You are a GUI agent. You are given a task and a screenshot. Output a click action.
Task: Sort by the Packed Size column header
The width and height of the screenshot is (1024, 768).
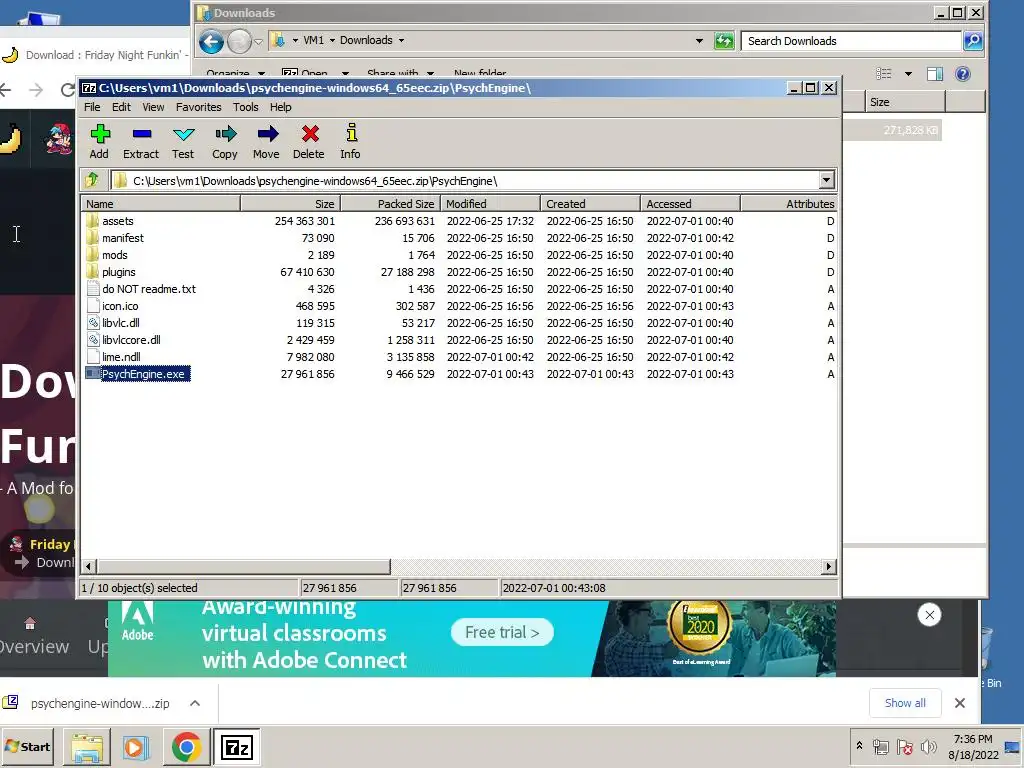click(x=391, y=204)
